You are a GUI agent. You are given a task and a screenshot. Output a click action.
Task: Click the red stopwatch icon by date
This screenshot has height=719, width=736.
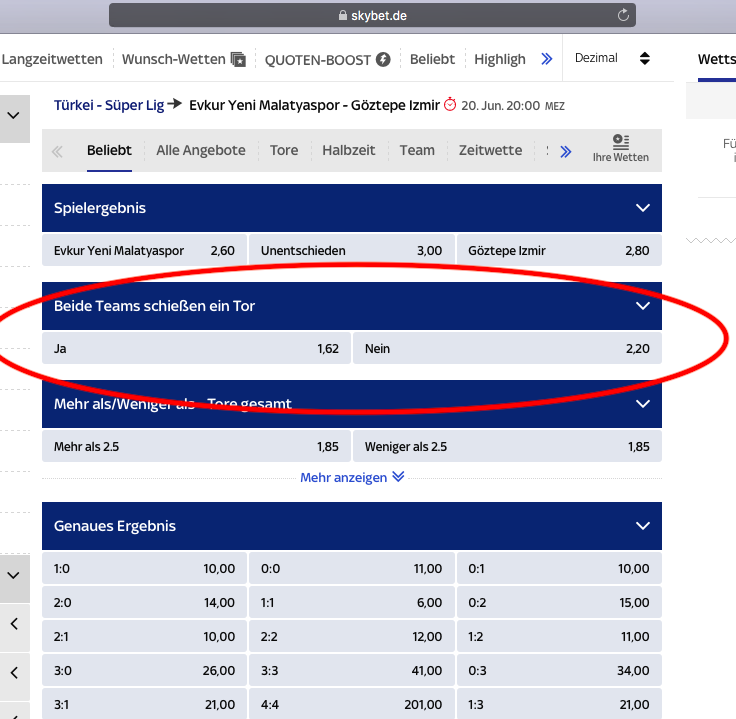pyautogui.click(x=450, y=104)
